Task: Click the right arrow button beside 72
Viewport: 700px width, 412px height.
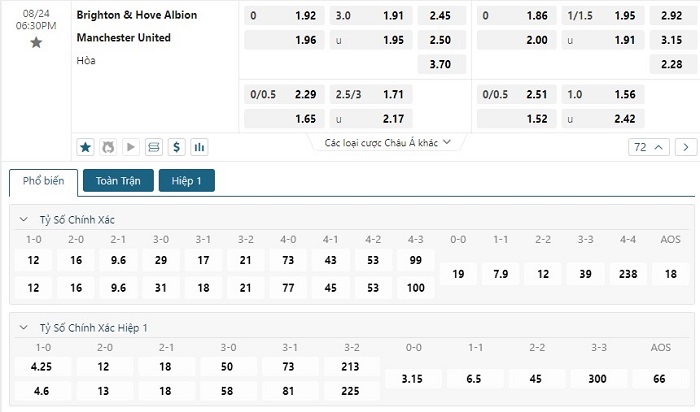Action: point(686,147)
